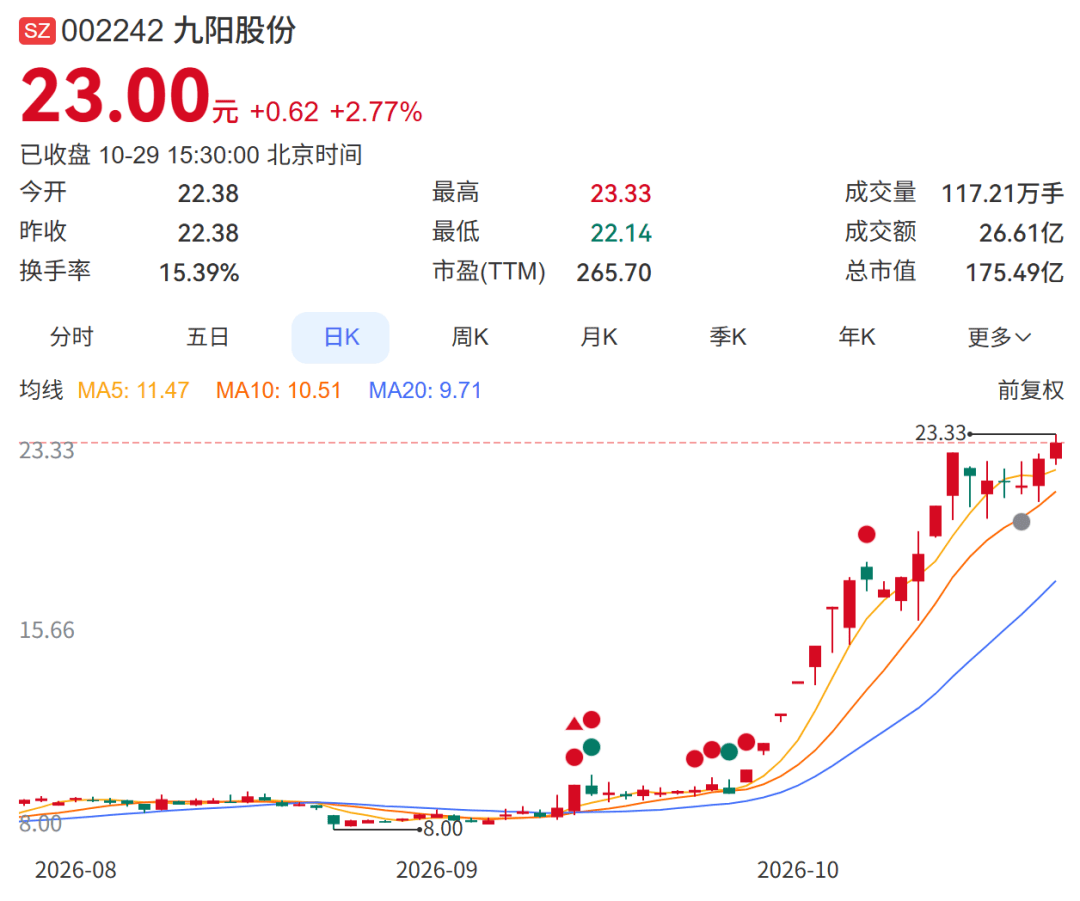
Task: Click the red triangle marker on chart
Action: click(x=574, y=724)
